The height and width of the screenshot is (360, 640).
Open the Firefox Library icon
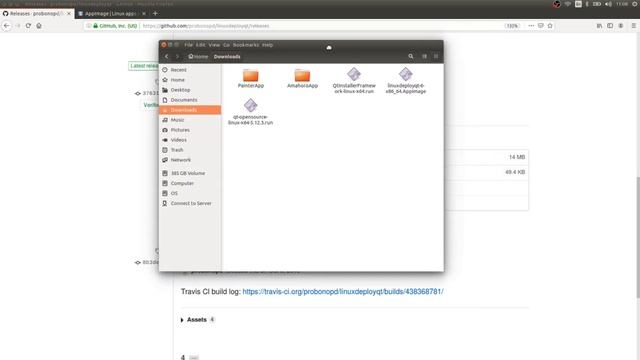pyautogui.click(x=599, y=26)
